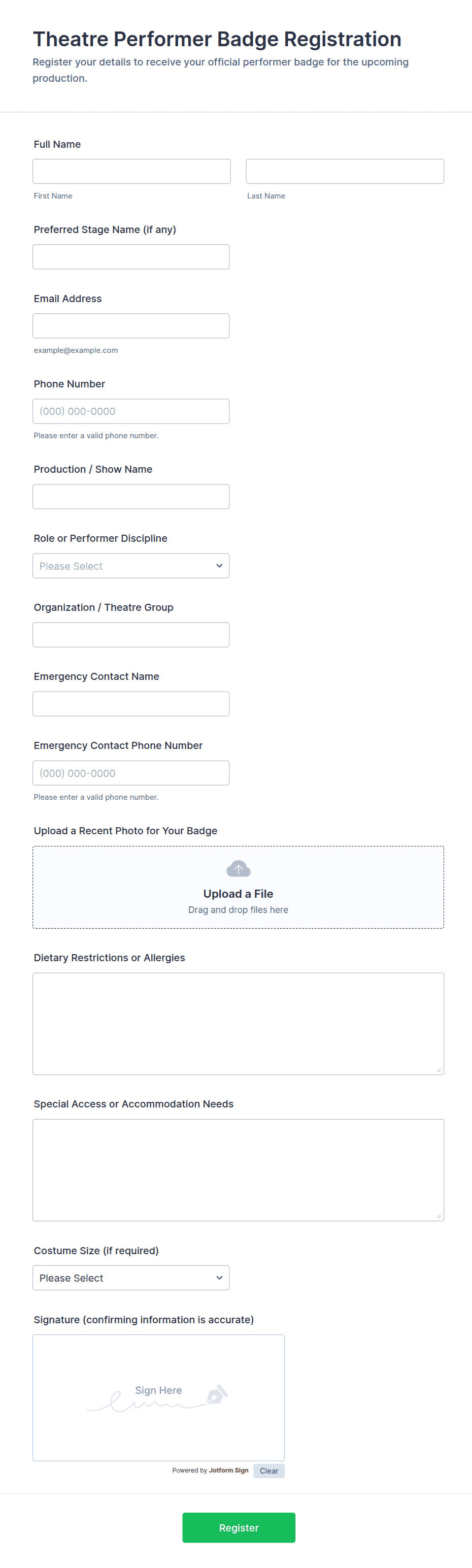
Task: Click Emergency Contact Name input
Action: pyautogui.click(x=131, y=704)
